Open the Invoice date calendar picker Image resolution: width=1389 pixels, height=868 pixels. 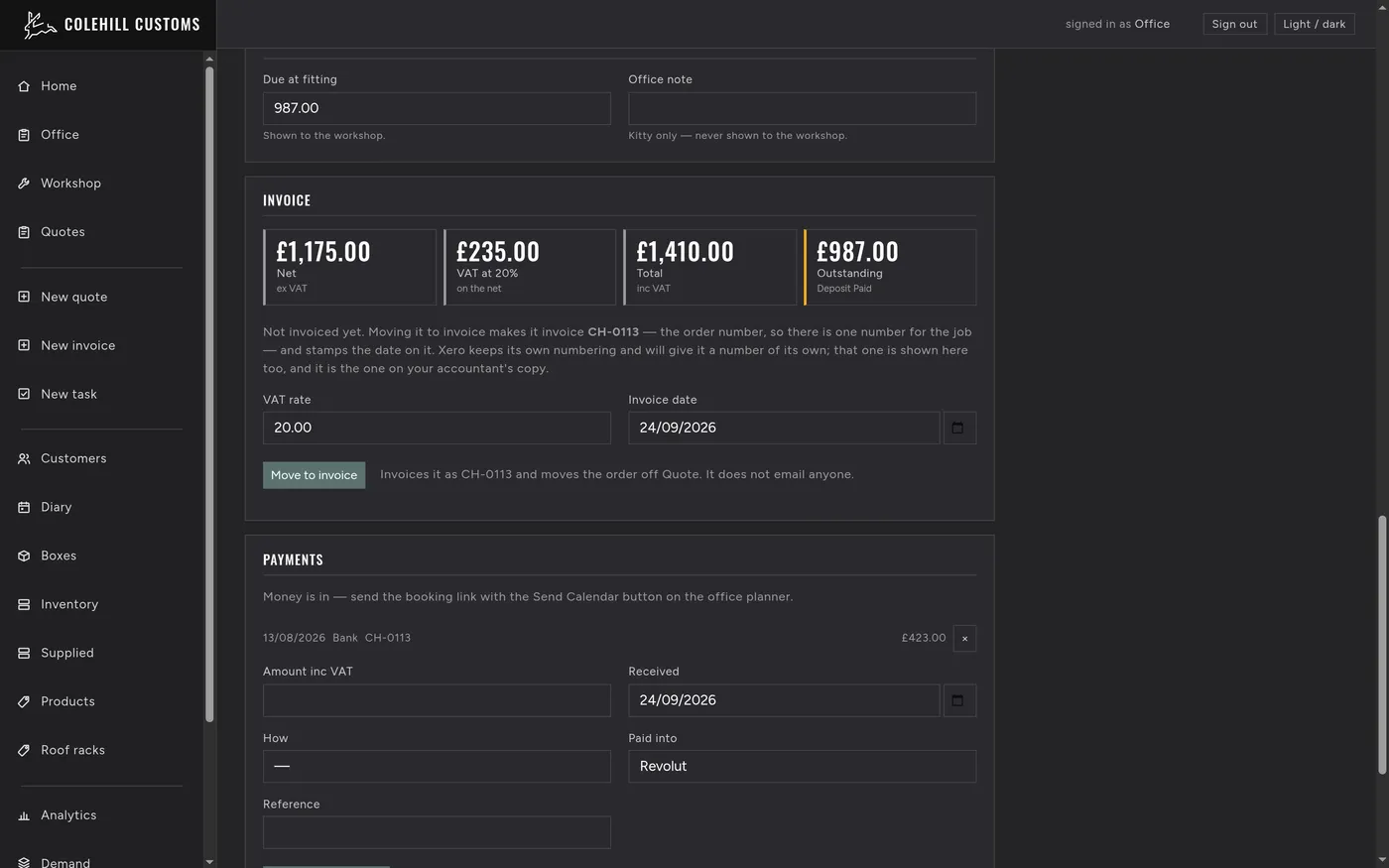(x=958, y=428)
